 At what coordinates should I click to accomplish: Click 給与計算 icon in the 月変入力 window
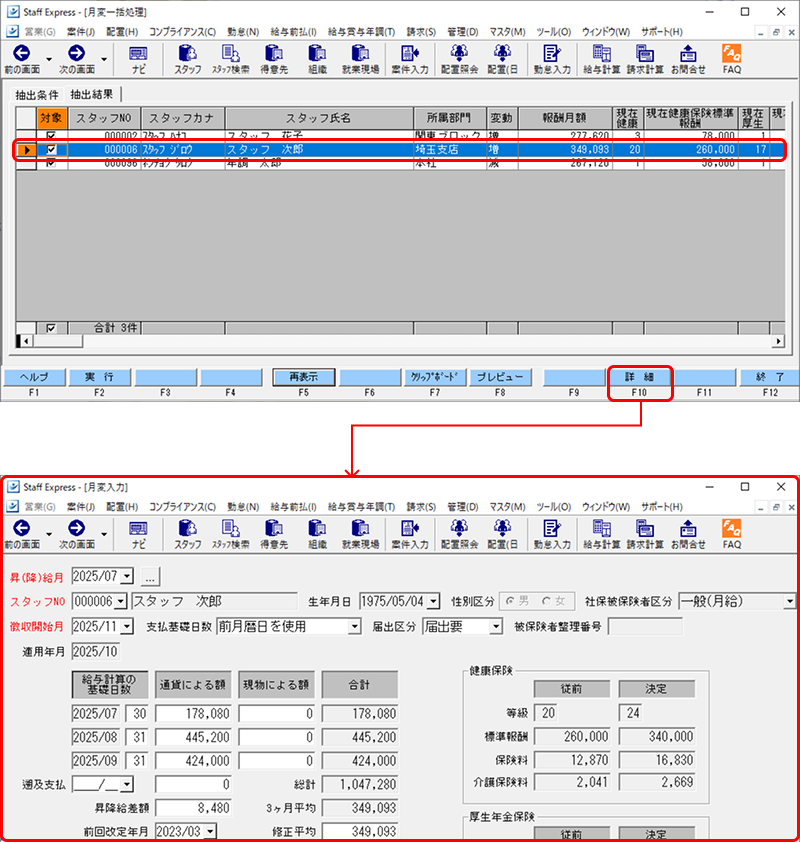pos(601,534)
